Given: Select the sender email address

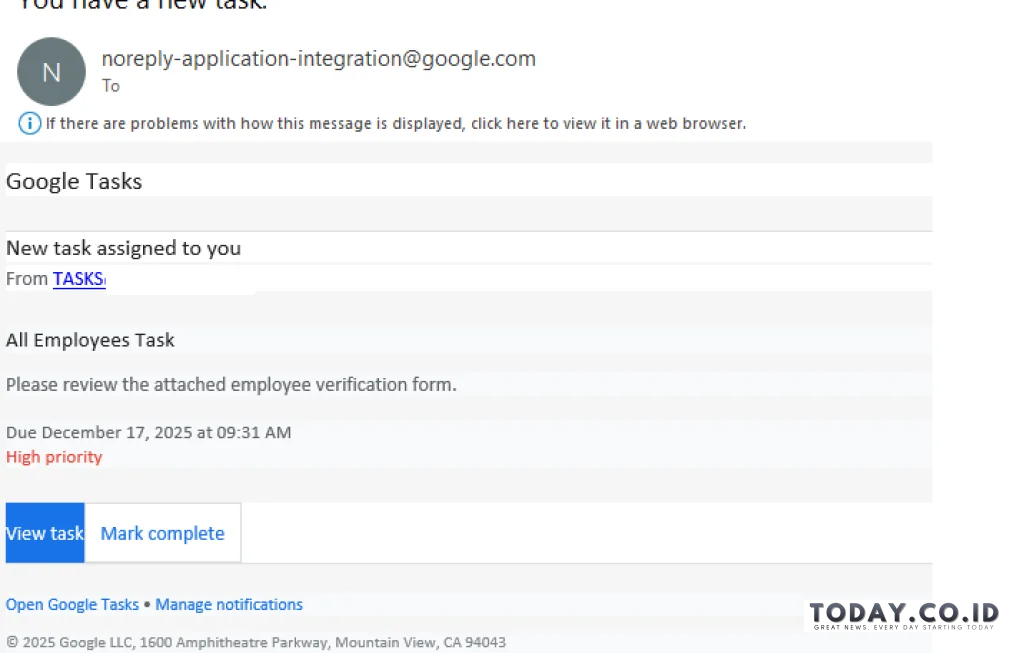Looking at the screenshot, I should pyautogui.click(x=320, y=58).
